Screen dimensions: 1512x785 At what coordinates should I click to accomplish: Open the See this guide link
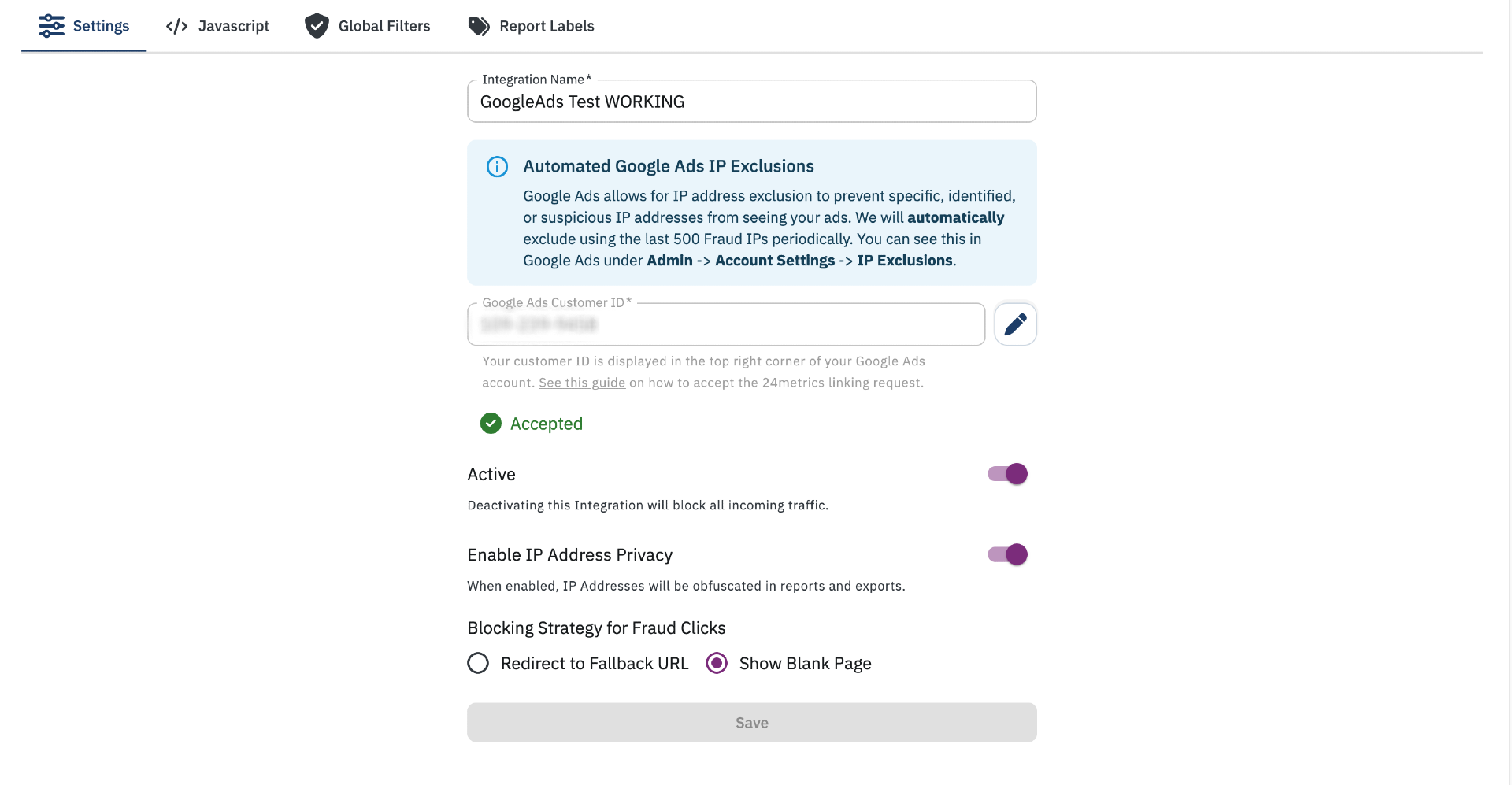pyautogui.click(x=581, y=383)
